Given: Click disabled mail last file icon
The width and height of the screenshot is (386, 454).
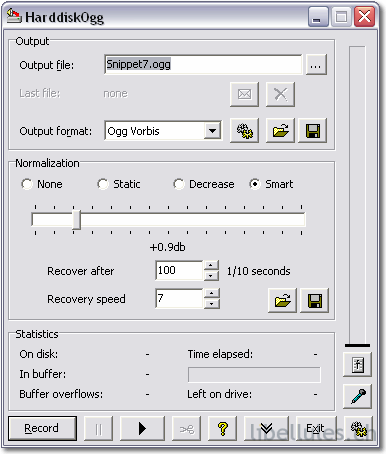Looking at the screenshot, I should pyautogui.click(x=244, y=94).
